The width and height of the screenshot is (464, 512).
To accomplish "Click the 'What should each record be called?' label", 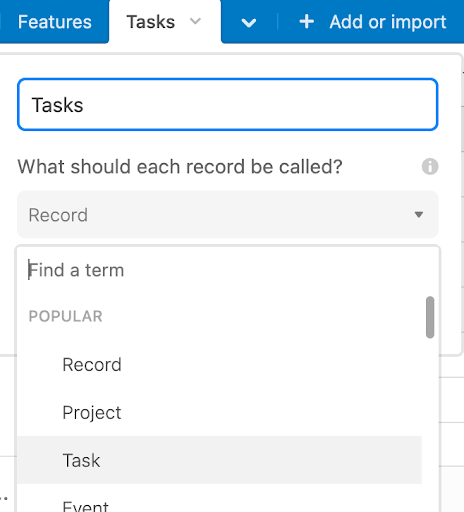I will pyautogui.click(x=180, y=166).
